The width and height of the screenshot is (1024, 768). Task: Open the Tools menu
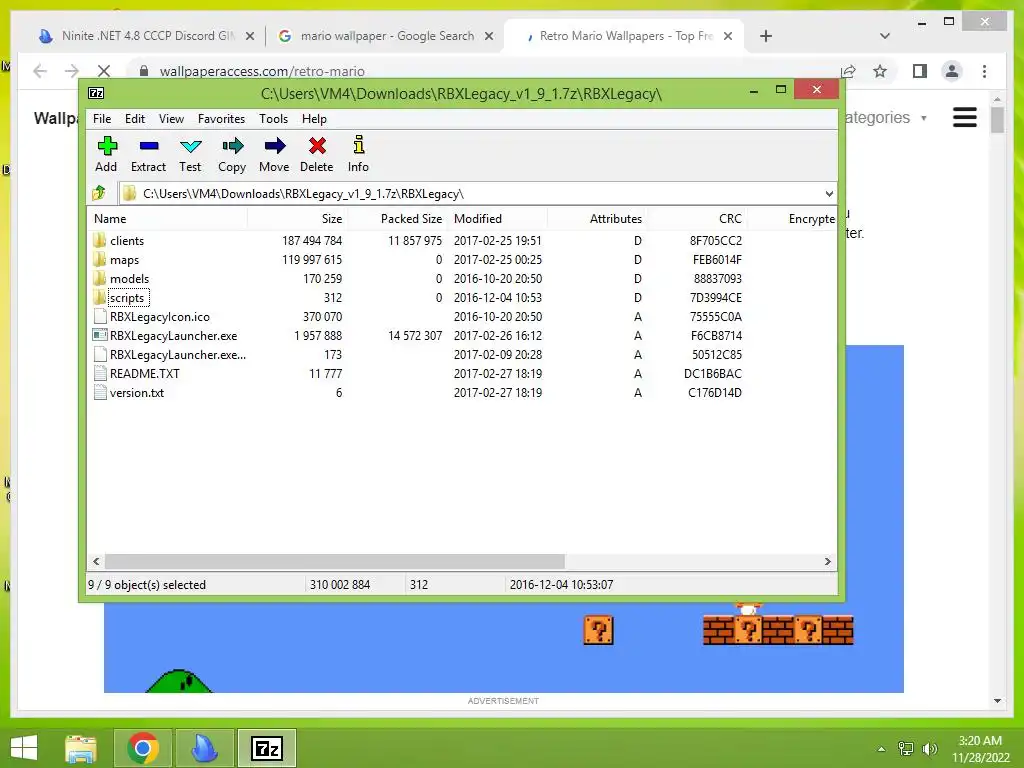(x=273, y=119)
